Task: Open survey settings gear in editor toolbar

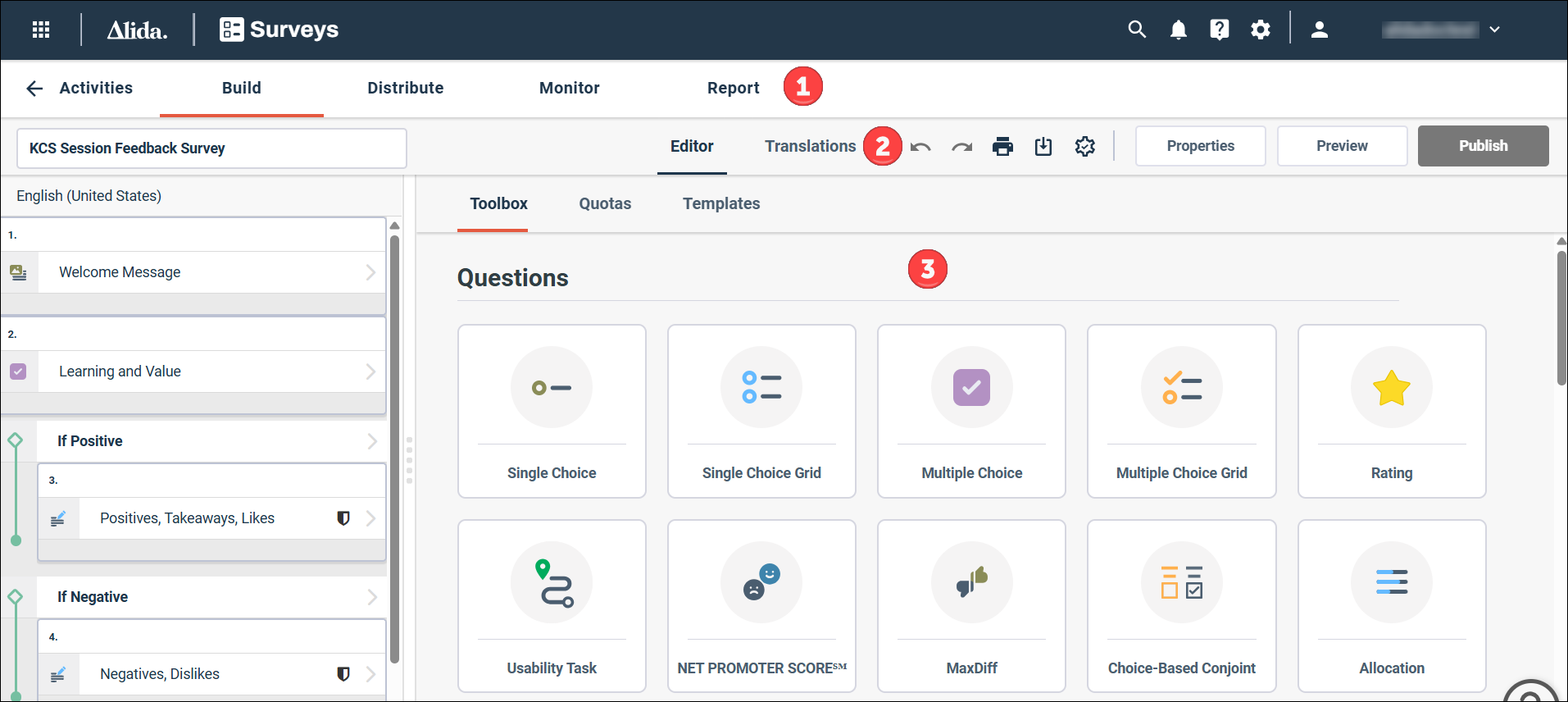Action: (x=1084, y=147)
